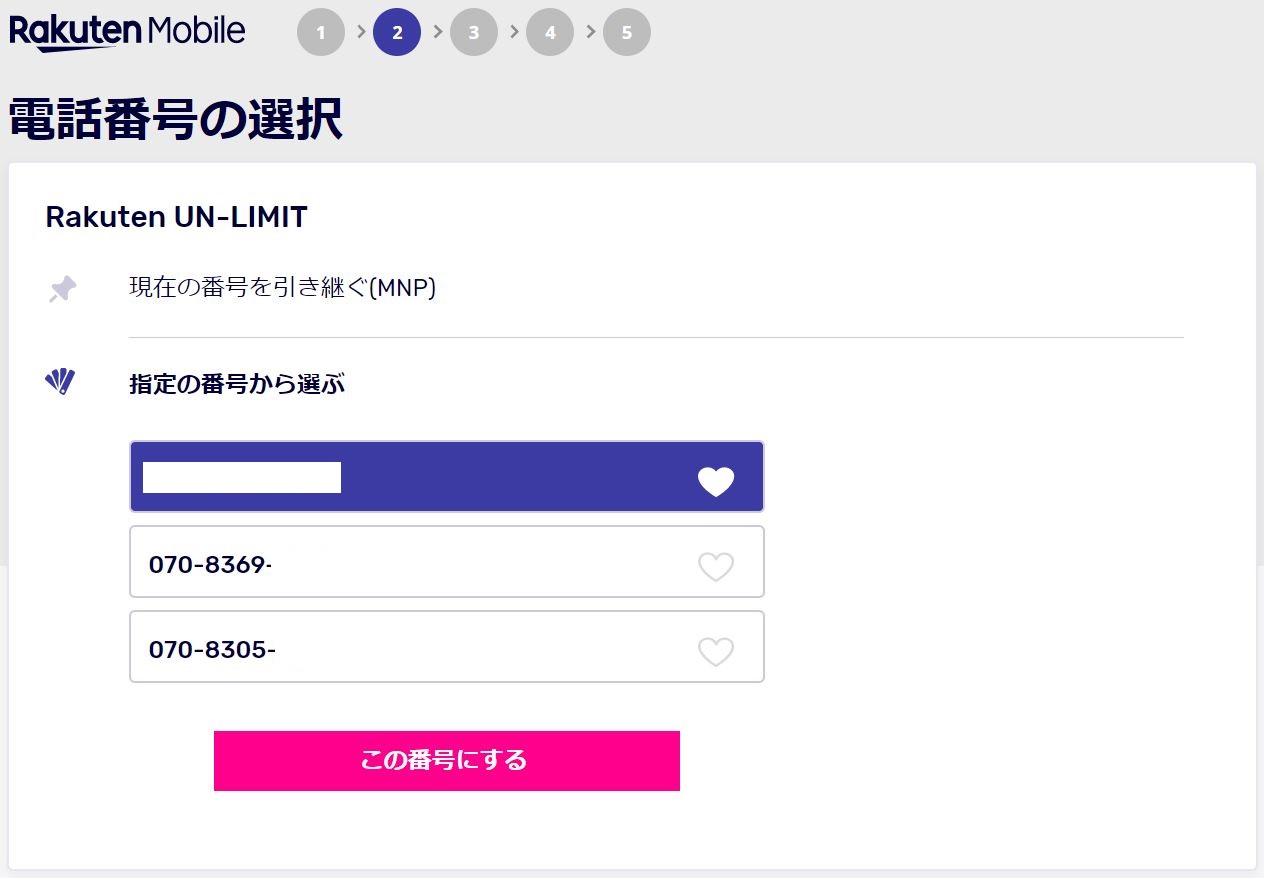Image resolution: width=1264 pixels, height=878 pixels.
Task: Click the pink この番号にする button
Action: point(447,761)
